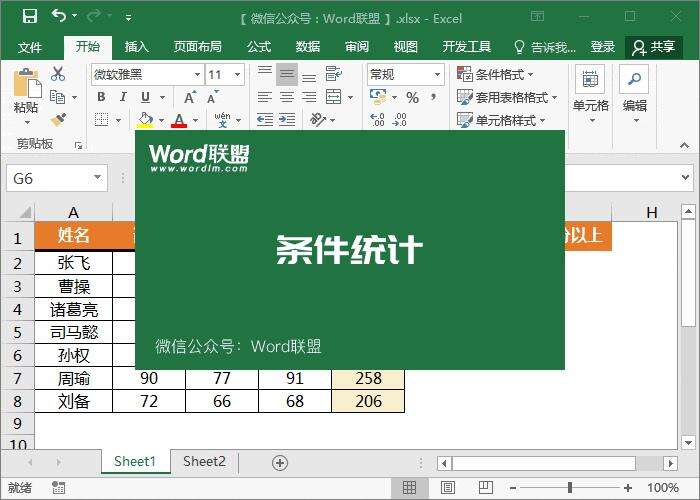Click the 共享 Share button

tap(654, 47)
